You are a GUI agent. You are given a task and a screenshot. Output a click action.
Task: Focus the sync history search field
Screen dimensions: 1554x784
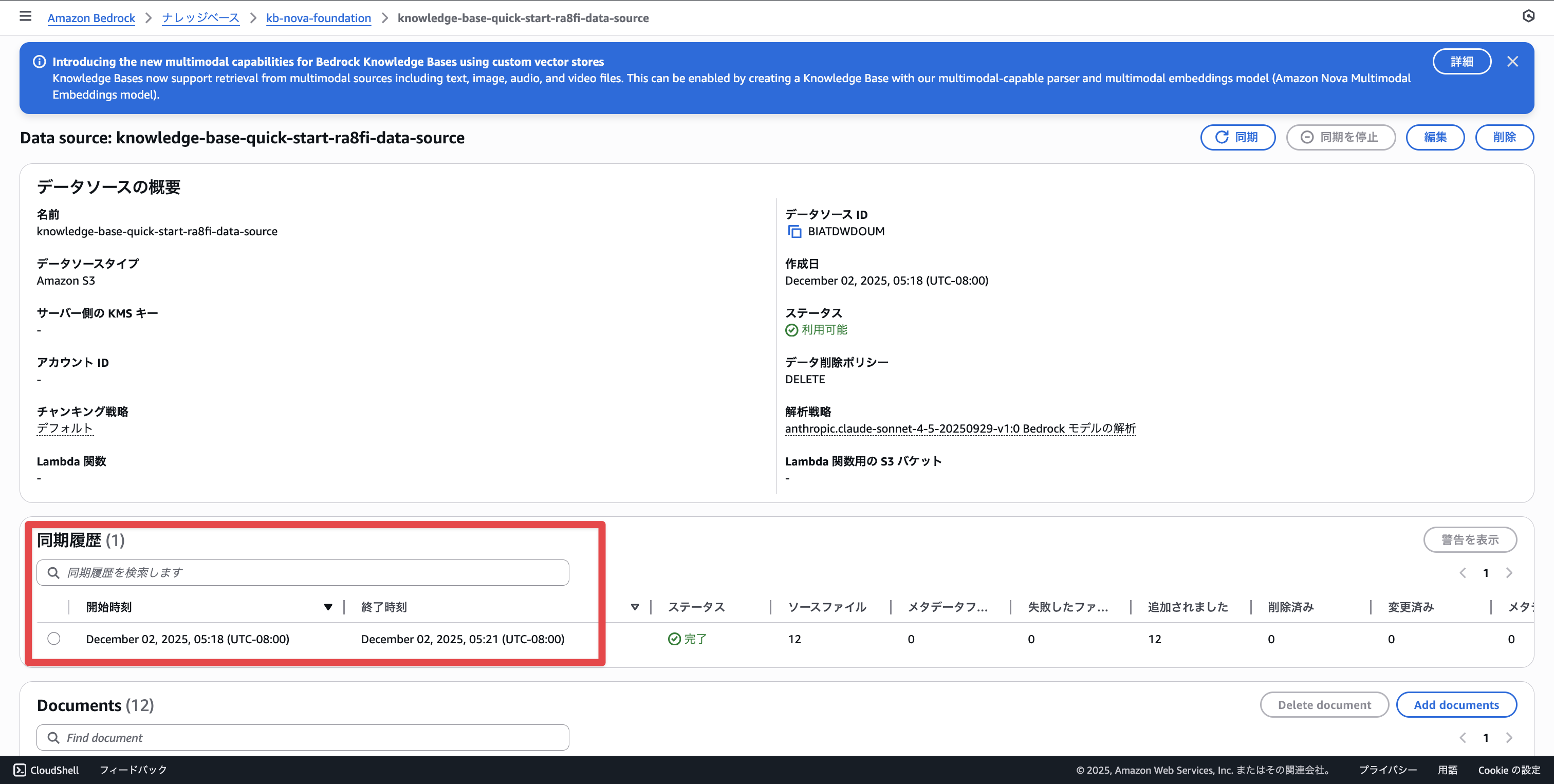(x=313, y=573)
